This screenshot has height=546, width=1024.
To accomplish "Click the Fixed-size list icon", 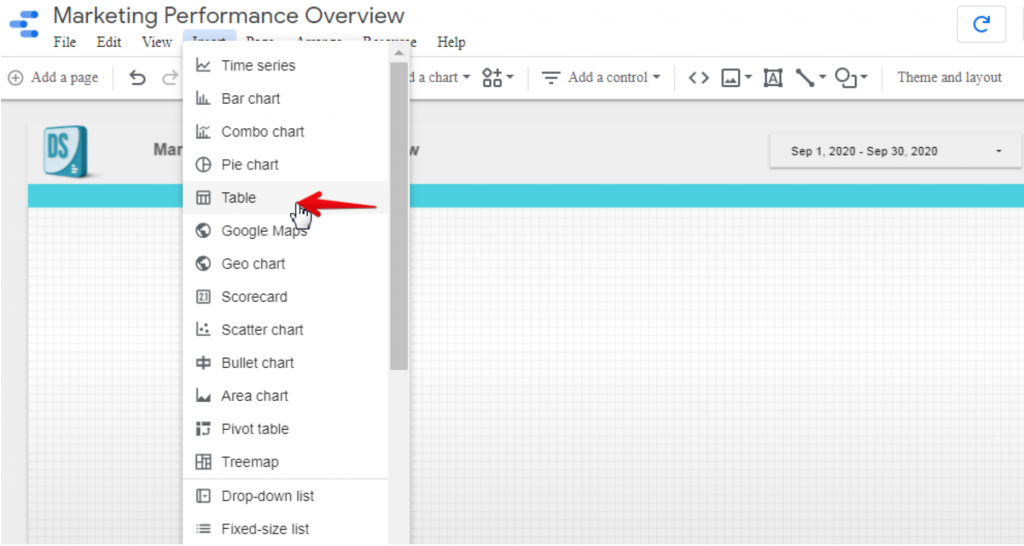I will pos(203,528).
